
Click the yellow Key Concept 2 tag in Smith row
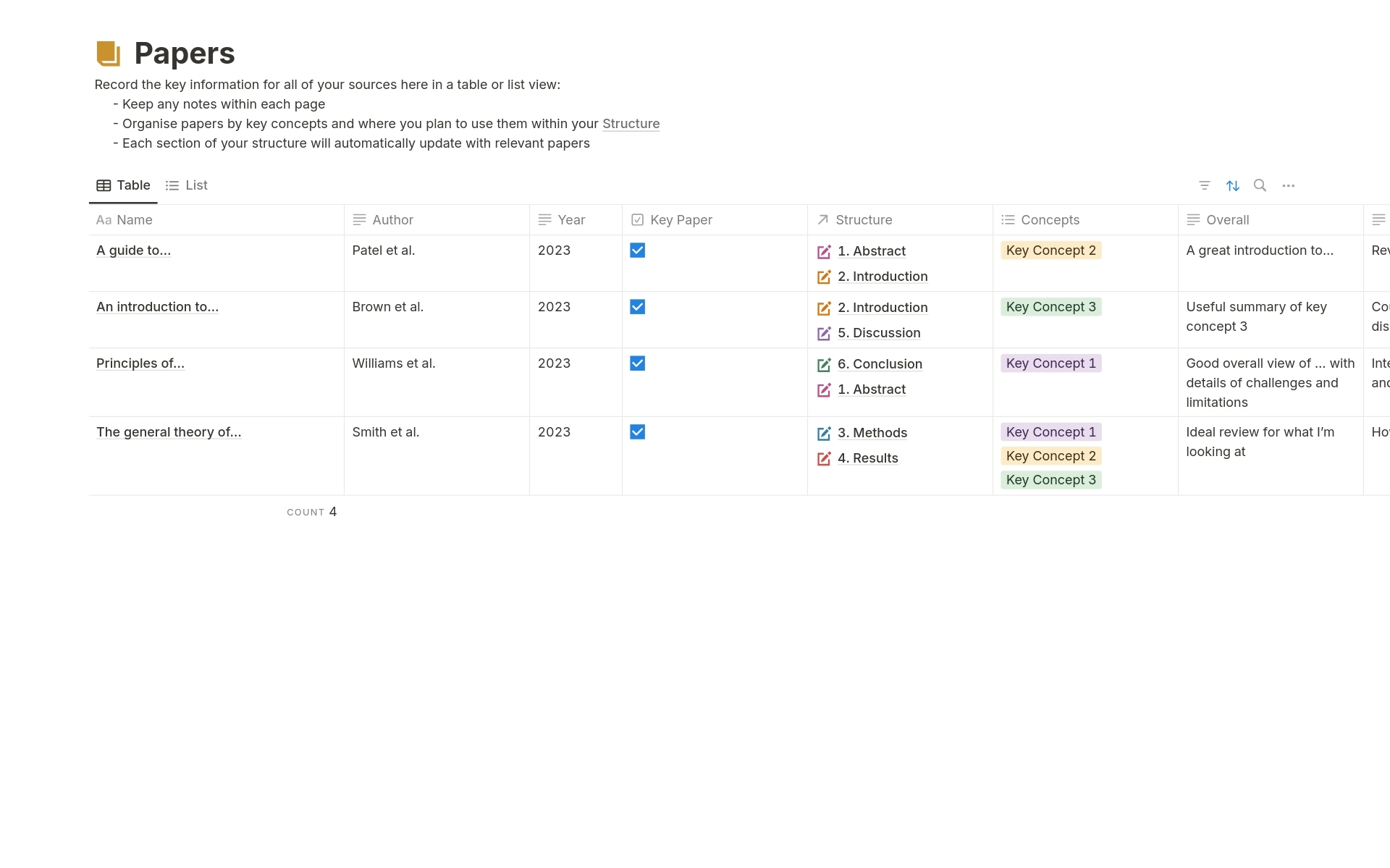1050,456
